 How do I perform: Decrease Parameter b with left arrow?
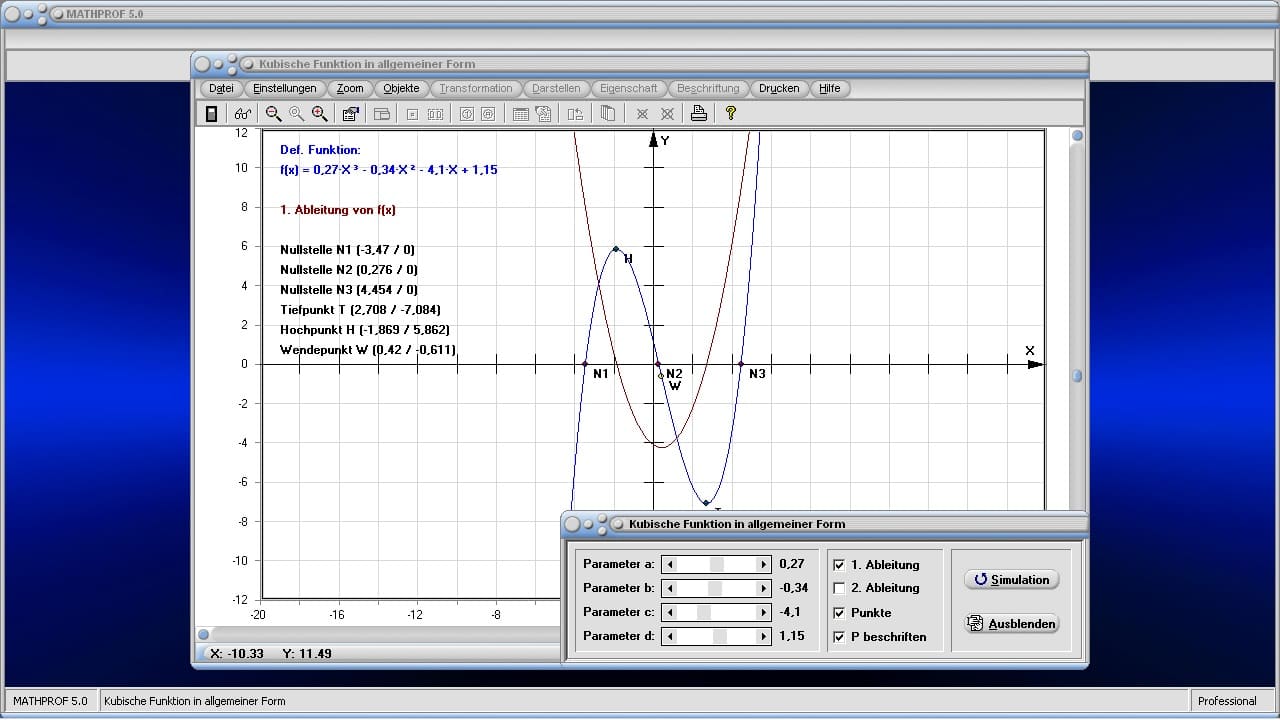pos(670,588)
